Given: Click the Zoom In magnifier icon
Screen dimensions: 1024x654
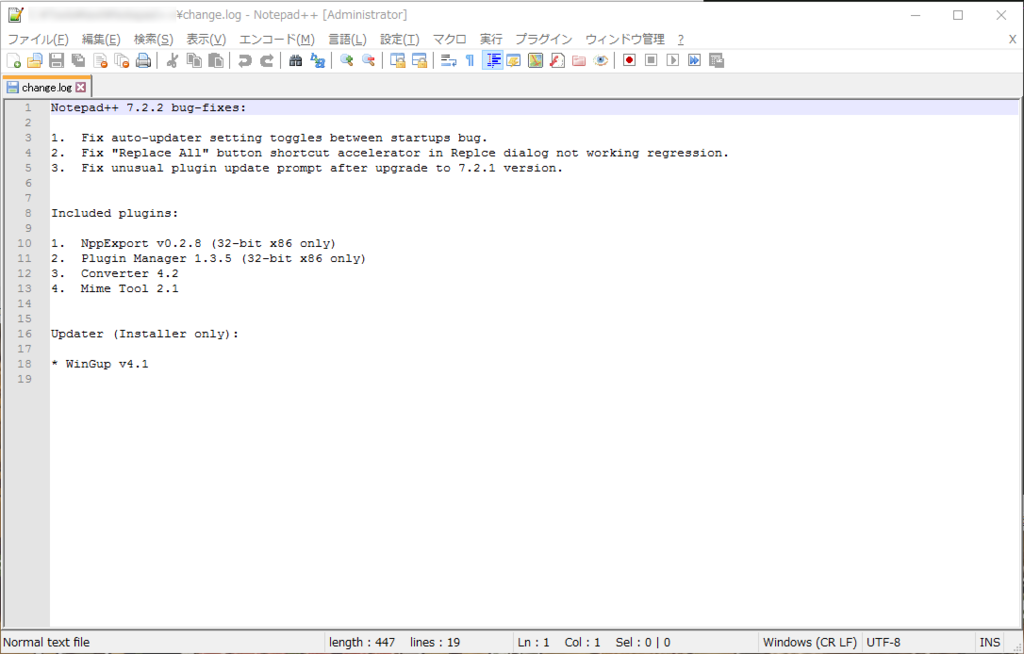Looking at the screenshot, I should 347,61.
